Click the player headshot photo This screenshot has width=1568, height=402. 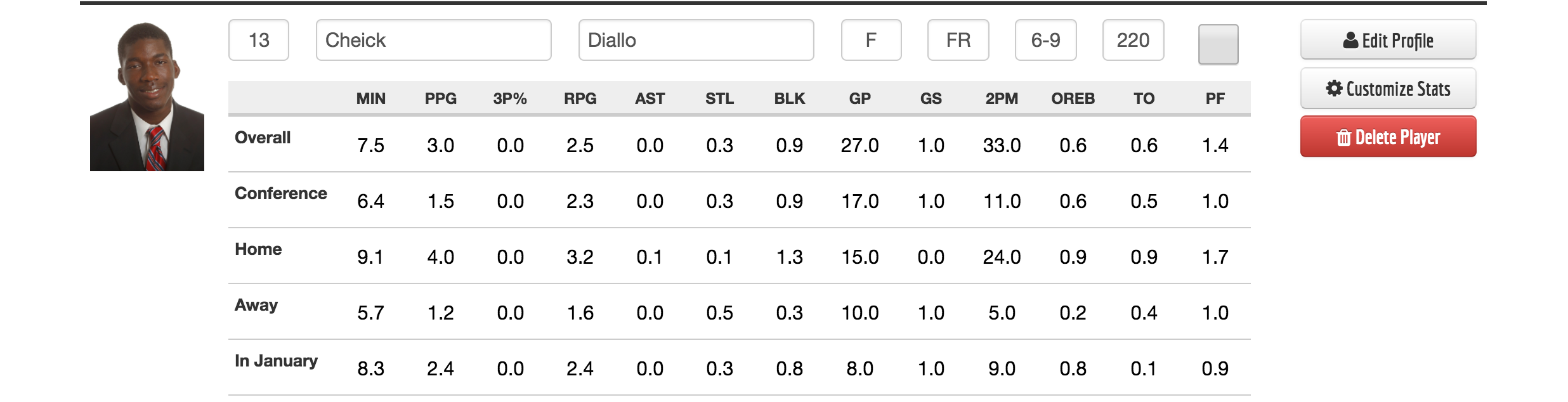[147, 96]
